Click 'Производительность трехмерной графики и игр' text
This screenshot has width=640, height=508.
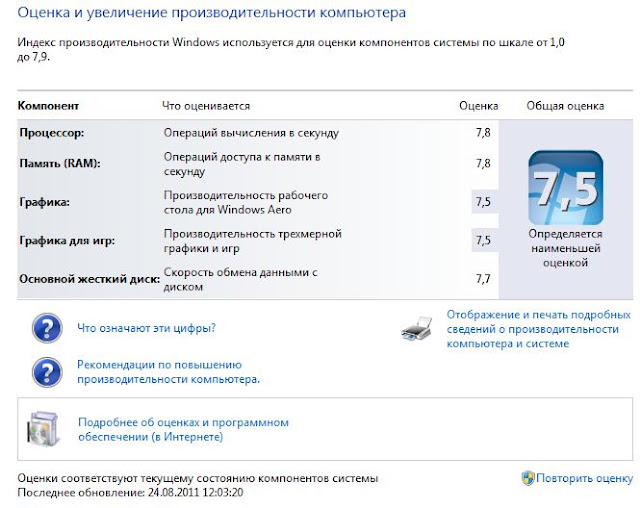click(252, 241)
